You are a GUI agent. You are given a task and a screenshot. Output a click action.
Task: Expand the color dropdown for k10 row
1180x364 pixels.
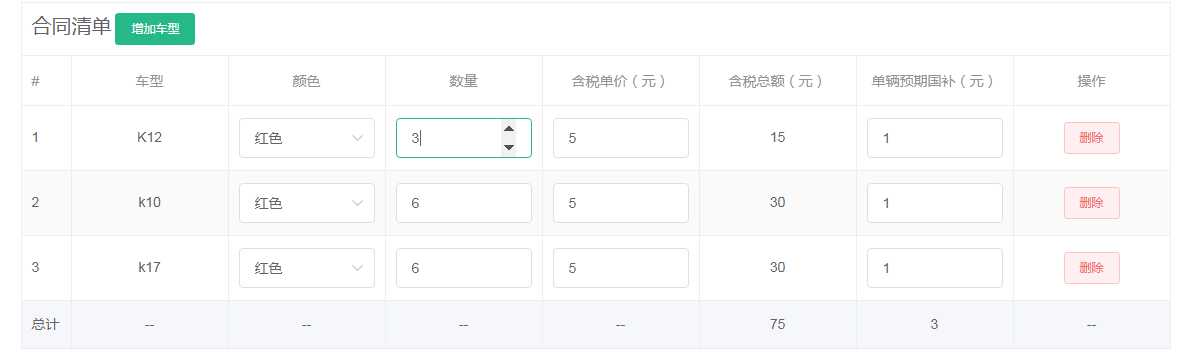(307, 203)
